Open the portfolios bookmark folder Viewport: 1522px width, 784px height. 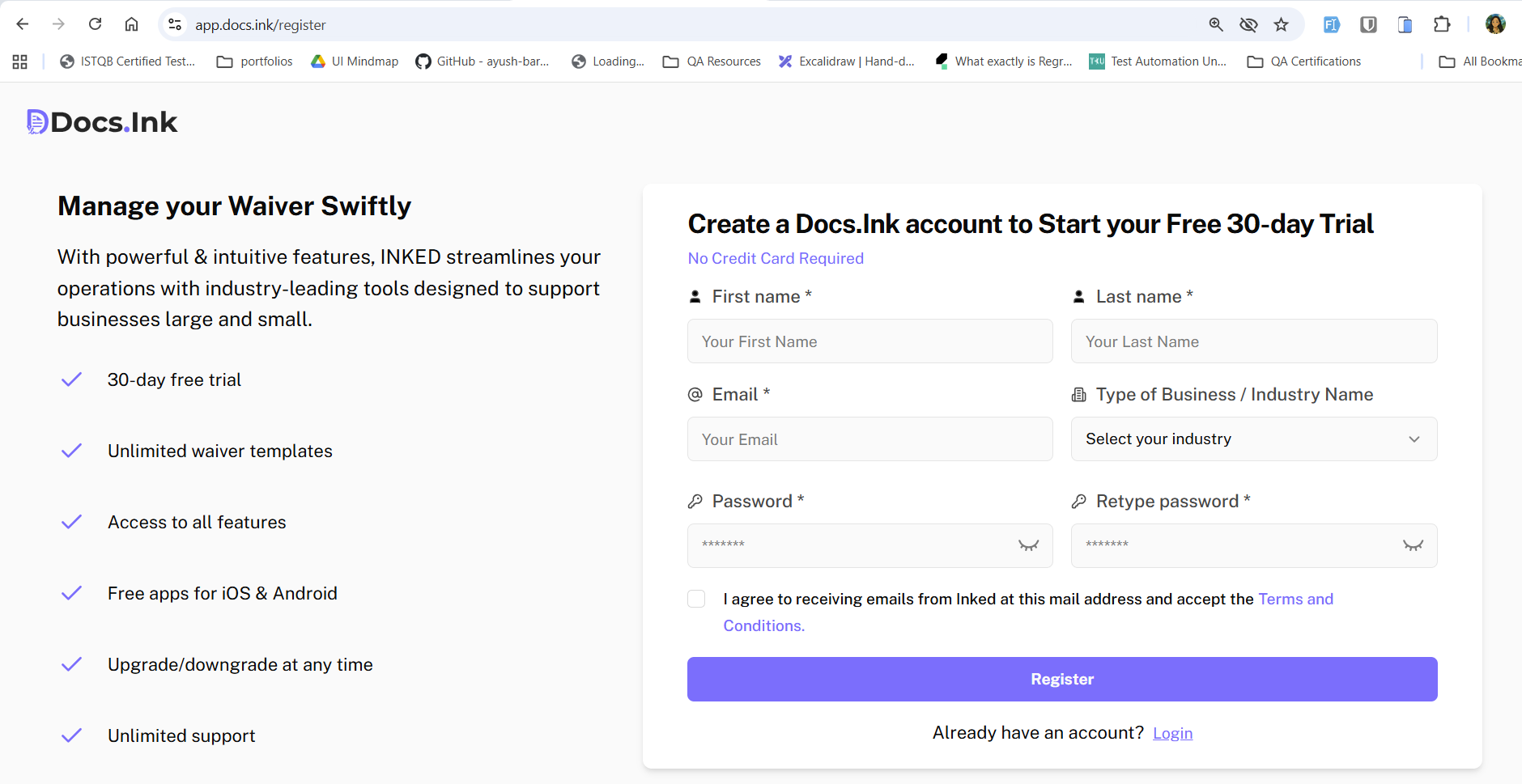pos(255,61)
